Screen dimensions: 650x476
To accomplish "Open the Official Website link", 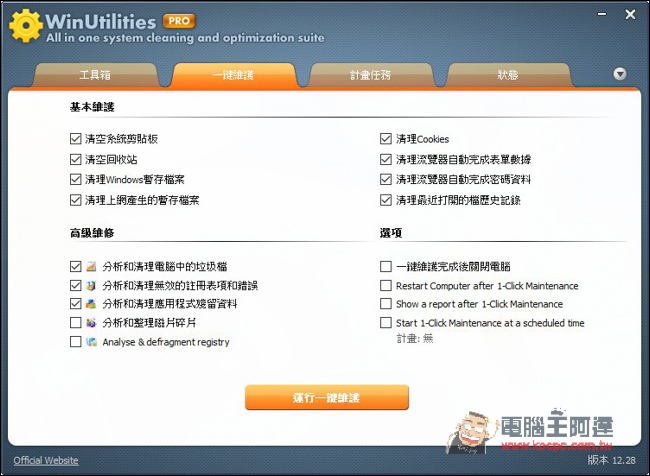I will click(x=46, y=460).
